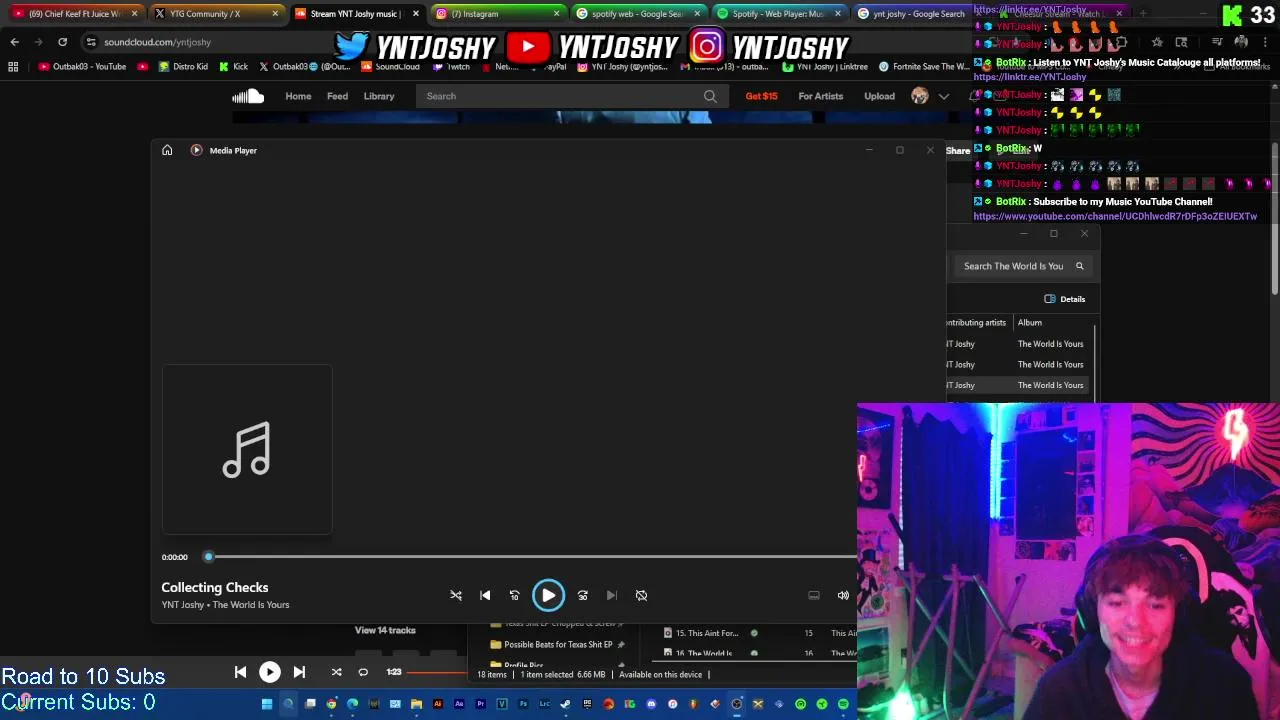Open SoundCloud logo home link

click(248, 96)
